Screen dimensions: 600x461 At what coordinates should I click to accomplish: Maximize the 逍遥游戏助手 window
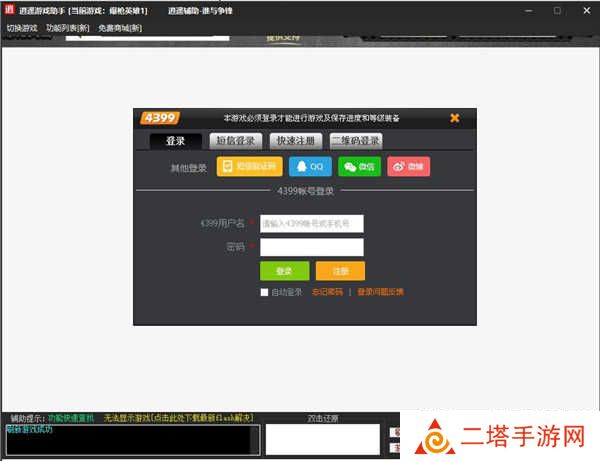click(x=558, y=11)
